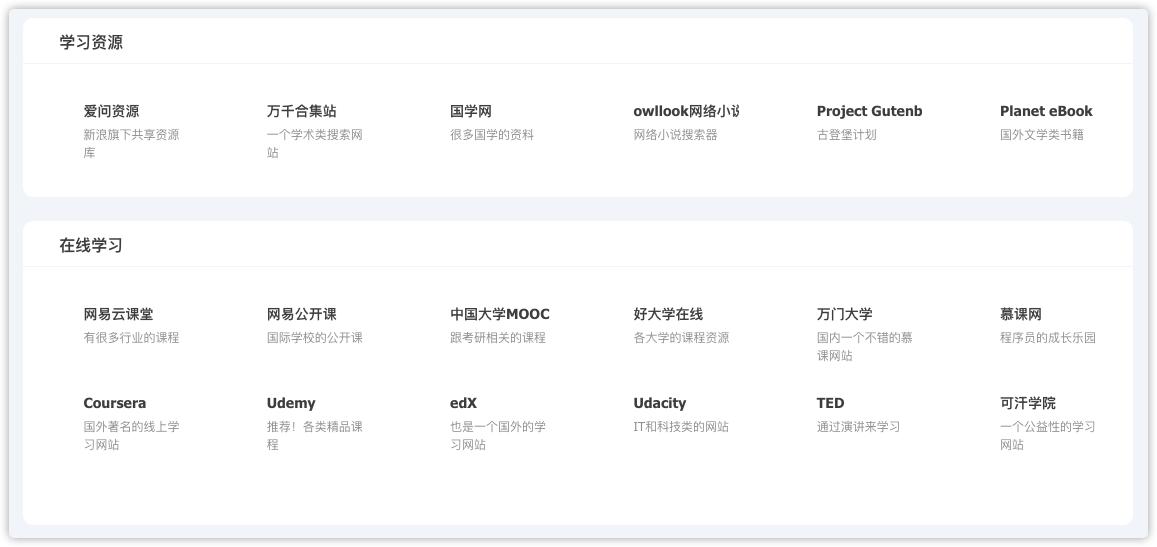
Task: Click the description 程序员的成长乐园
Action: (1048, 338)
